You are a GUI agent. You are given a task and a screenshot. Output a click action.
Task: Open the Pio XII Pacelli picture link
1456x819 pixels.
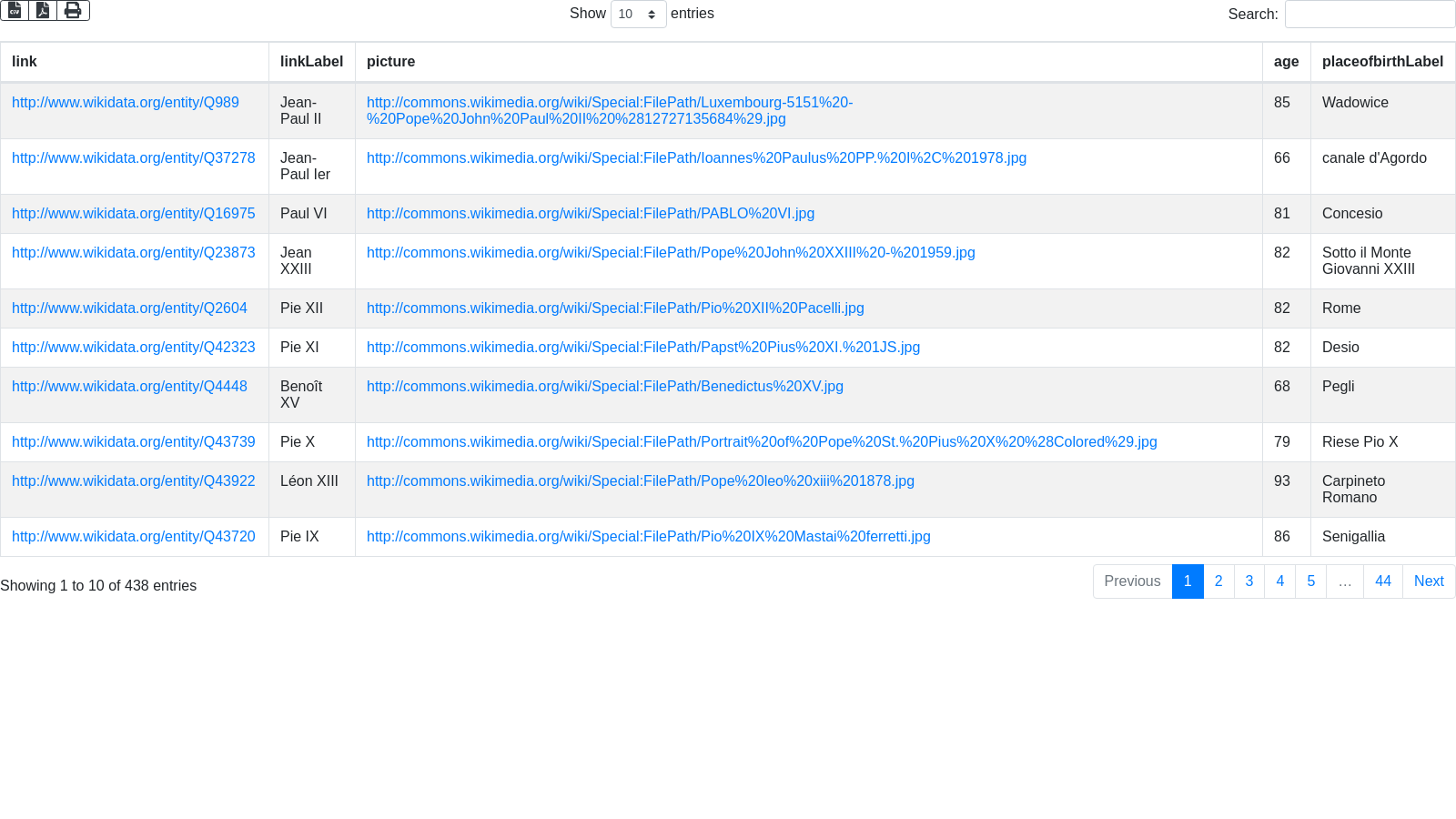pos(615,308)
